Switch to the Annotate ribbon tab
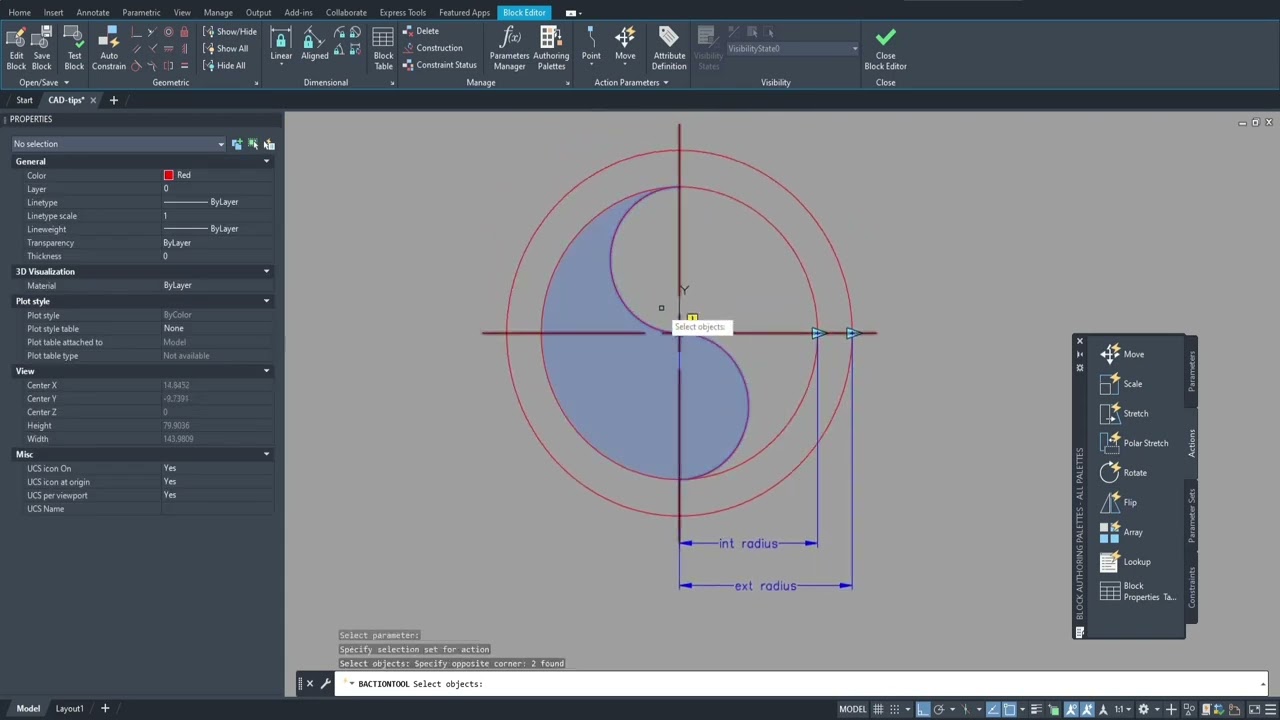The width and height of the screenshot is (1280, 720). pos(93,13)
